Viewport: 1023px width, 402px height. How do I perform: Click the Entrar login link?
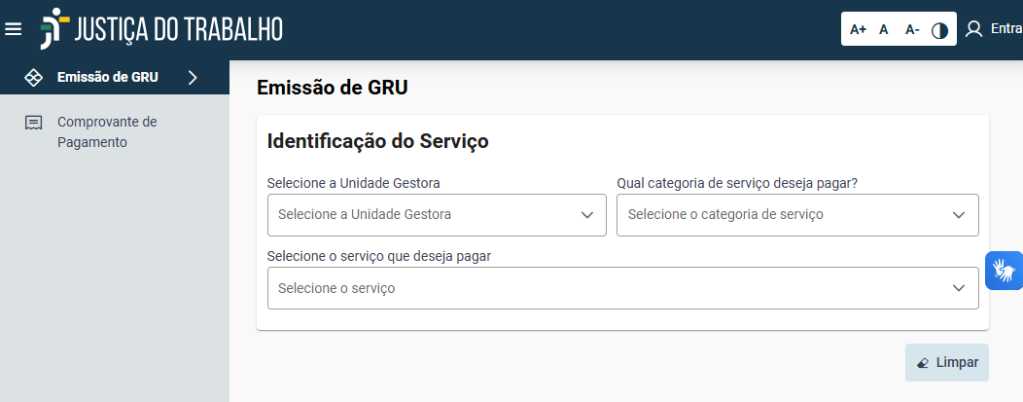[x=1006, y=29]
